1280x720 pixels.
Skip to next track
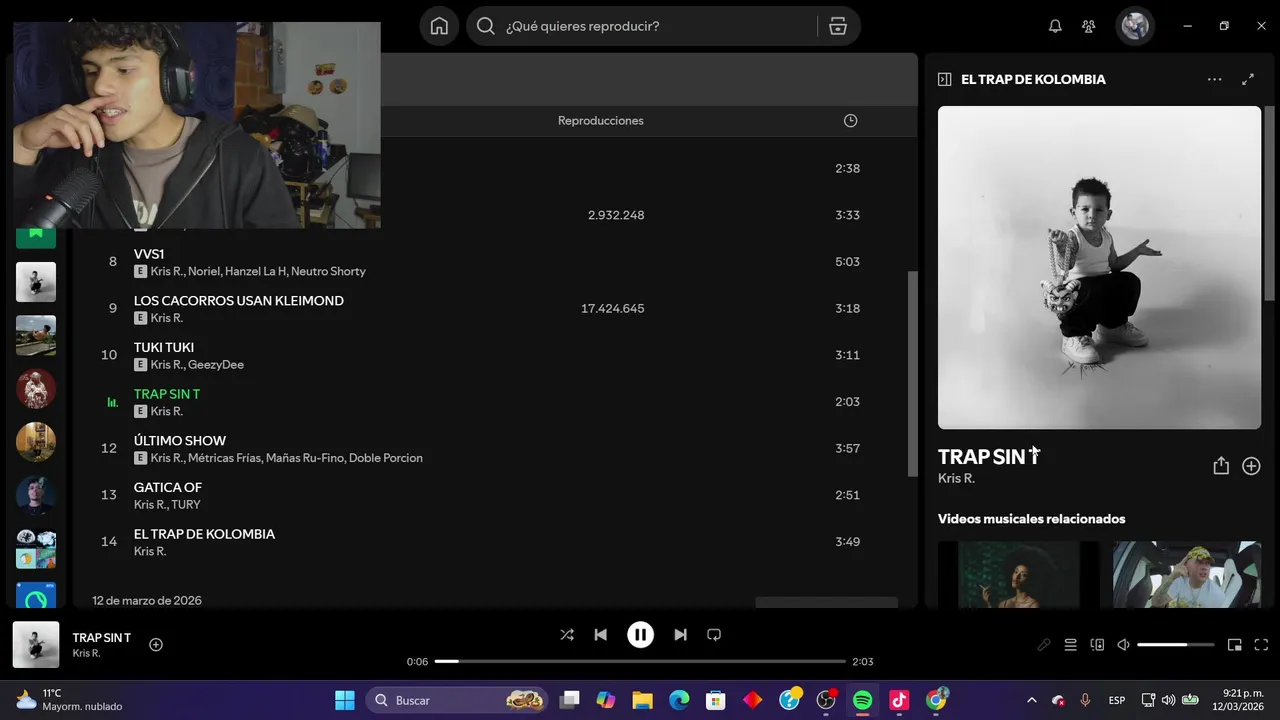point(680,634)
